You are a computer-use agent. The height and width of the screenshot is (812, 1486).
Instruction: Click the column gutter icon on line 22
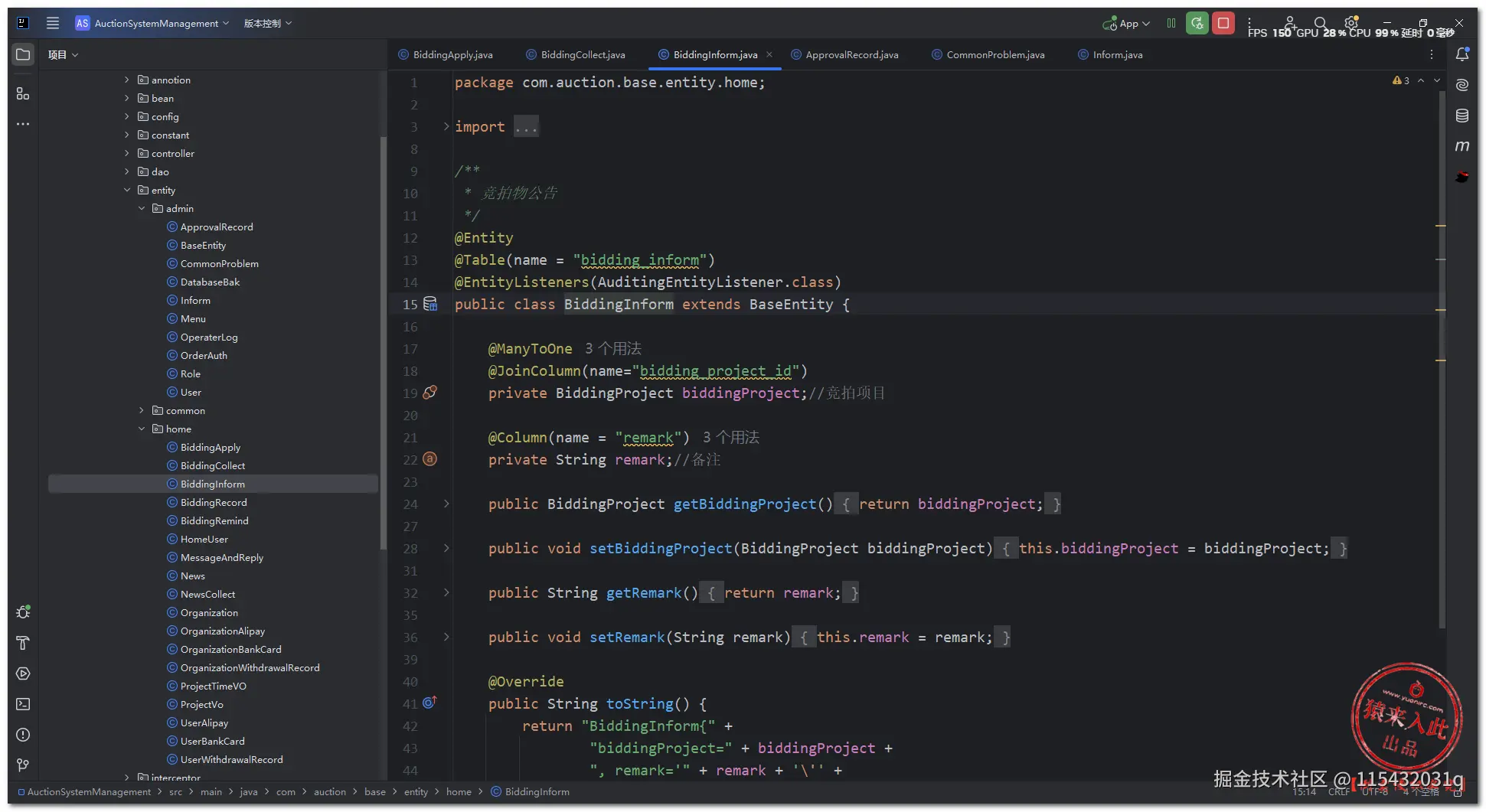point(430,459)
